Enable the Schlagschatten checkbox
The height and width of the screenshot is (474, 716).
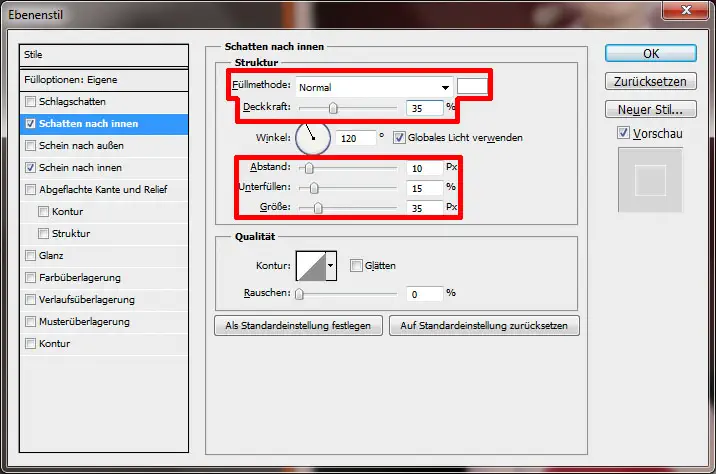[31, 102]
